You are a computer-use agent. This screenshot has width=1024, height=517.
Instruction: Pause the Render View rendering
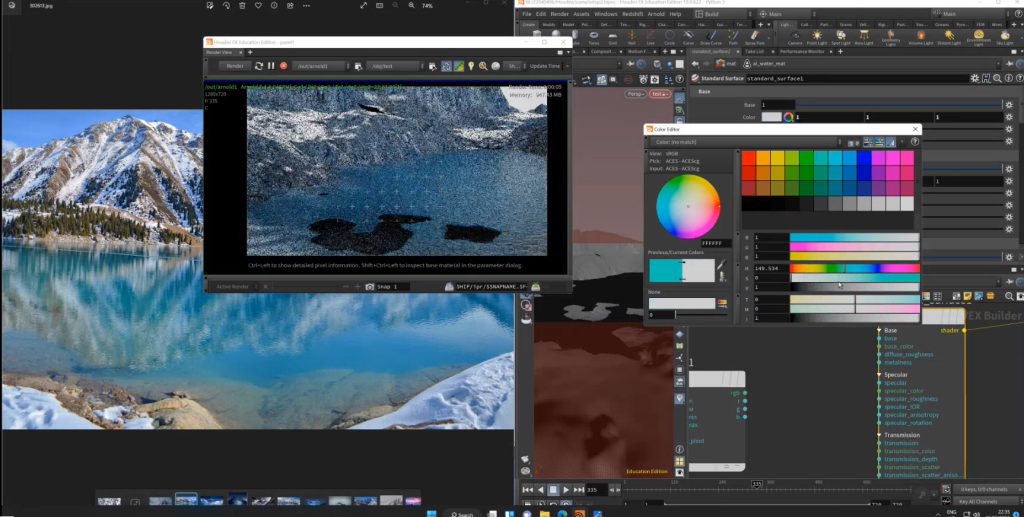(x=271, y=66)
